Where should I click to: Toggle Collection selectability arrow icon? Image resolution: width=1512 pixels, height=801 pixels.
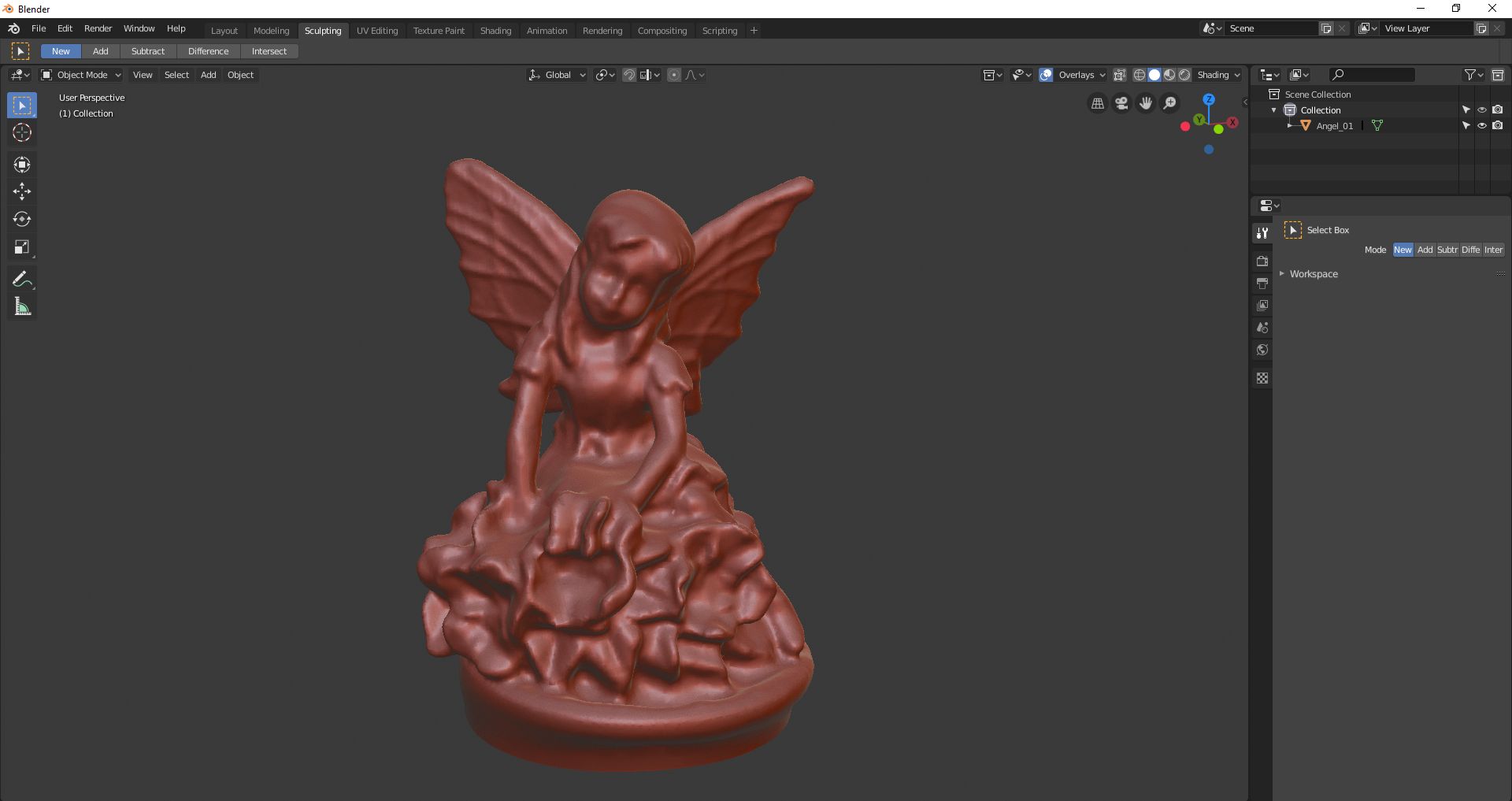[1466, 109]
